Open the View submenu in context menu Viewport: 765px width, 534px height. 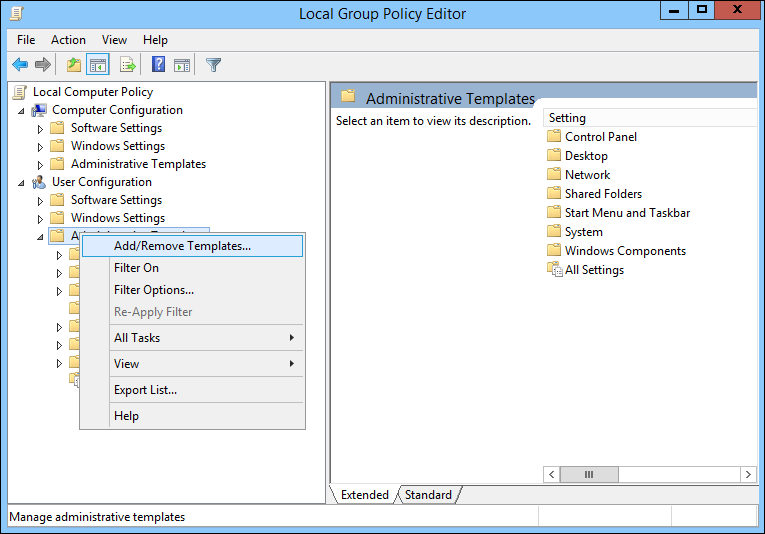192,363
